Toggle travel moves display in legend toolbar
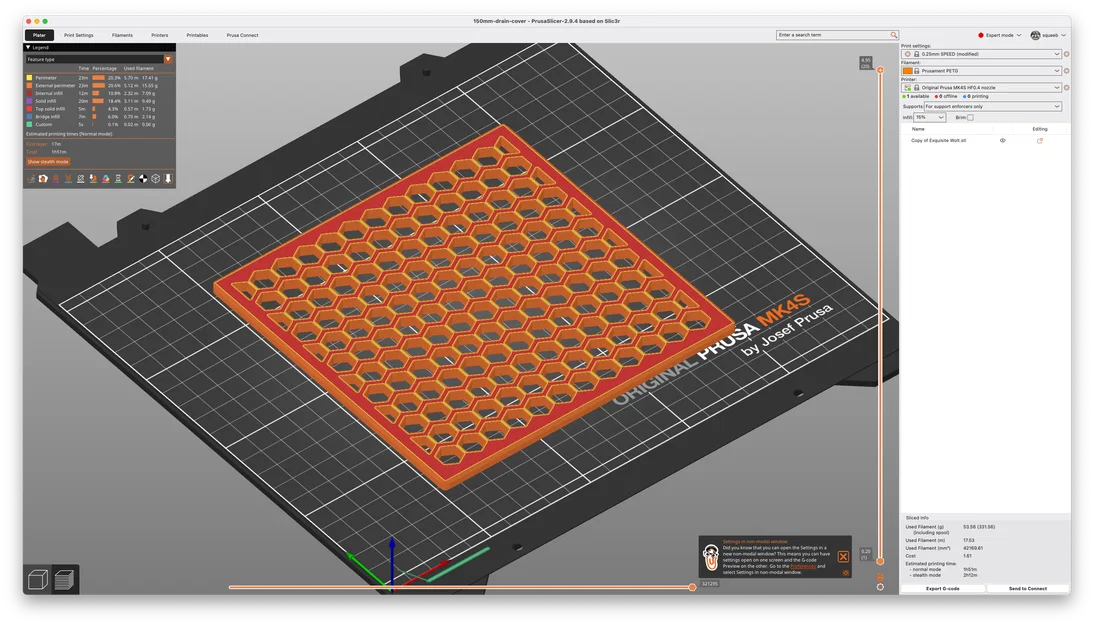Screen dimensions: 1094x625 coord(31,179)
